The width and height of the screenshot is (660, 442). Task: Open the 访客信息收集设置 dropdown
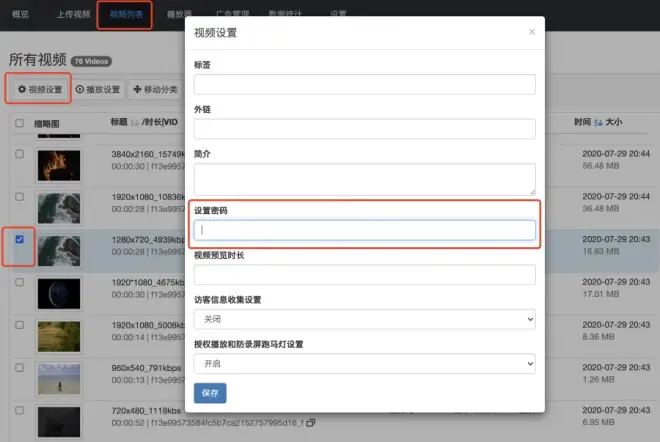365,319
